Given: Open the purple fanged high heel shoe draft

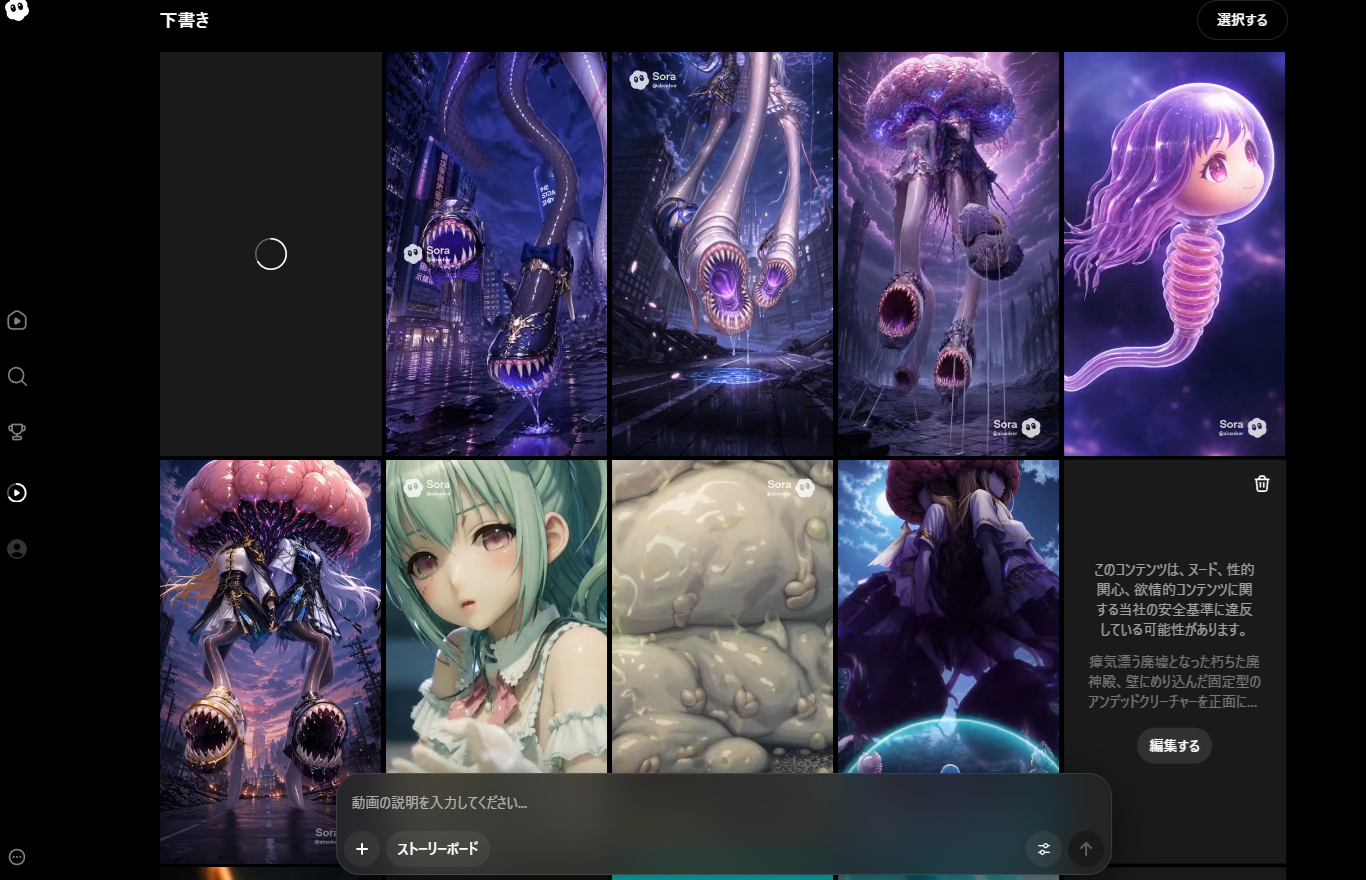Looking at the screenshot, I should (x=496, y=254).
